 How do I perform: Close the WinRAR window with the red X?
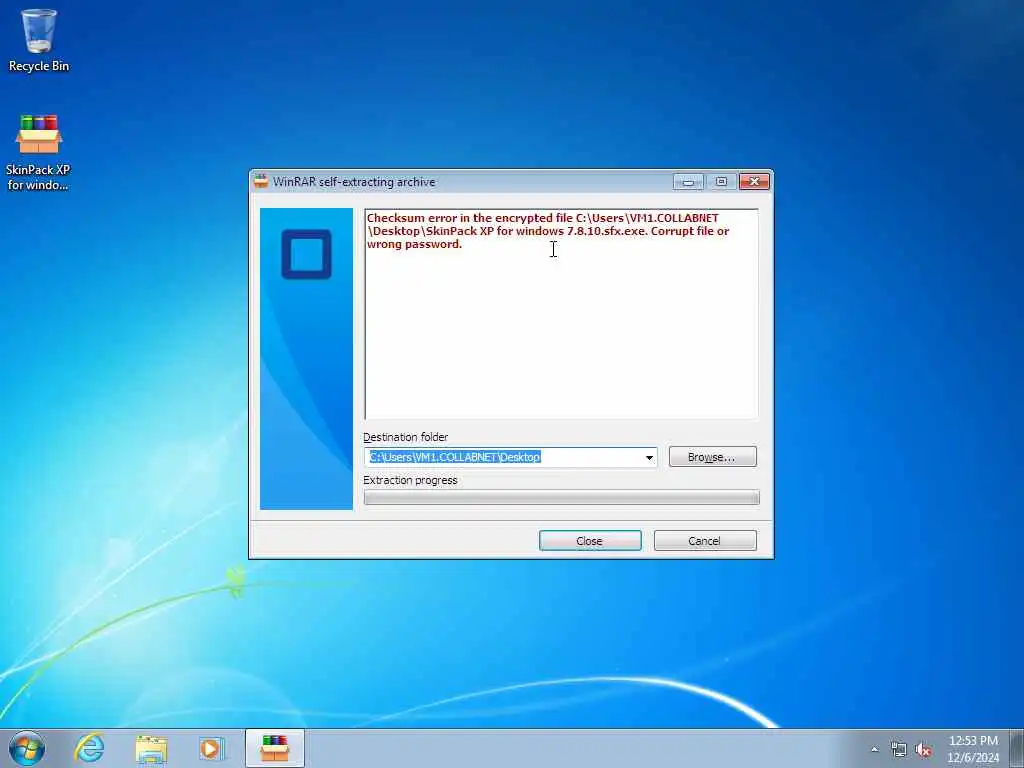754,182
